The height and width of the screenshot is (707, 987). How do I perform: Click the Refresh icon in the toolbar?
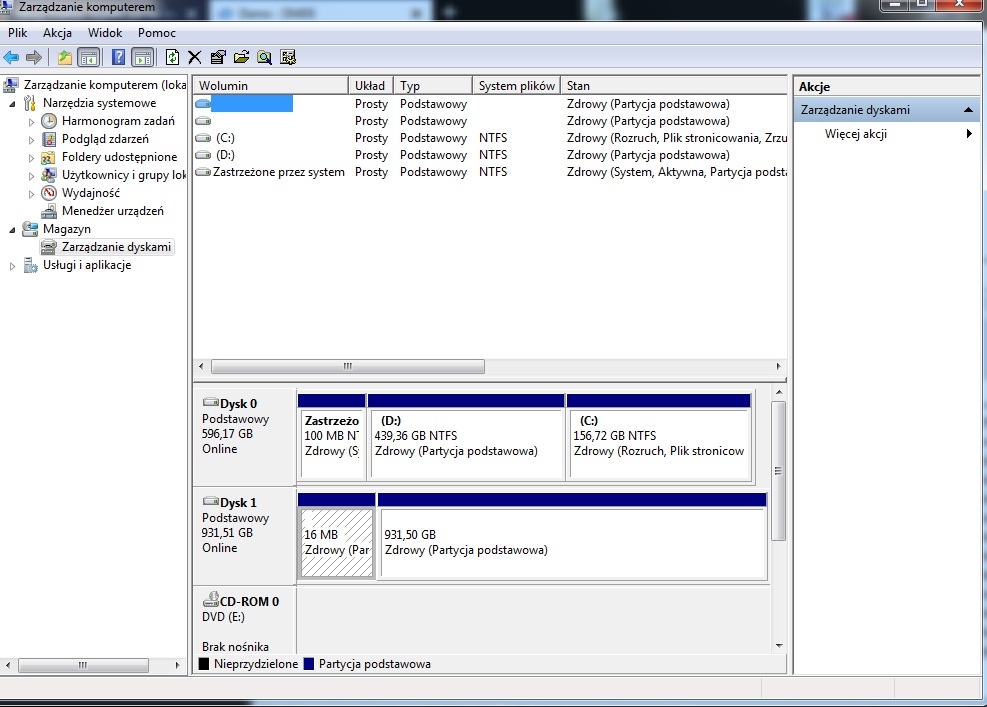point(172,58)
